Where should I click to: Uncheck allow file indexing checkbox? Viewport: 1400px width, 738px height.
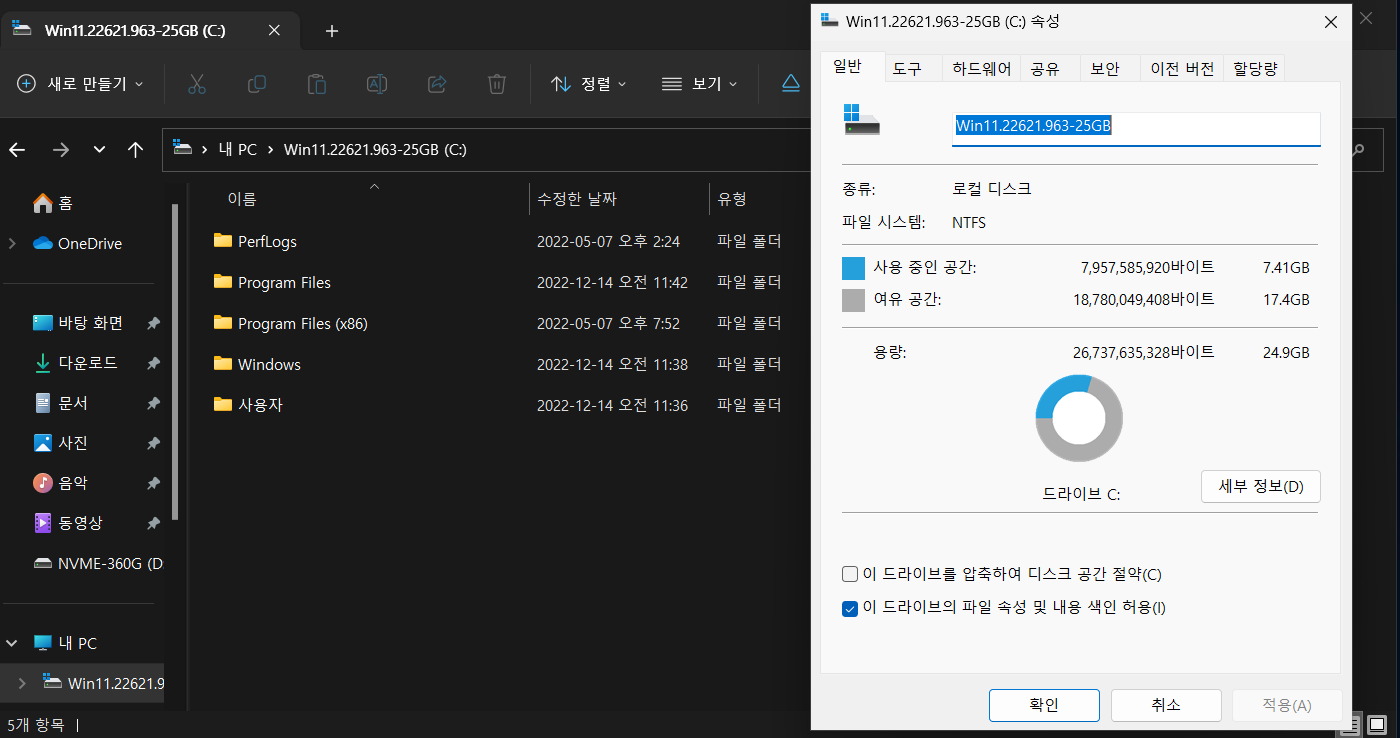click(x=850, y=608)
